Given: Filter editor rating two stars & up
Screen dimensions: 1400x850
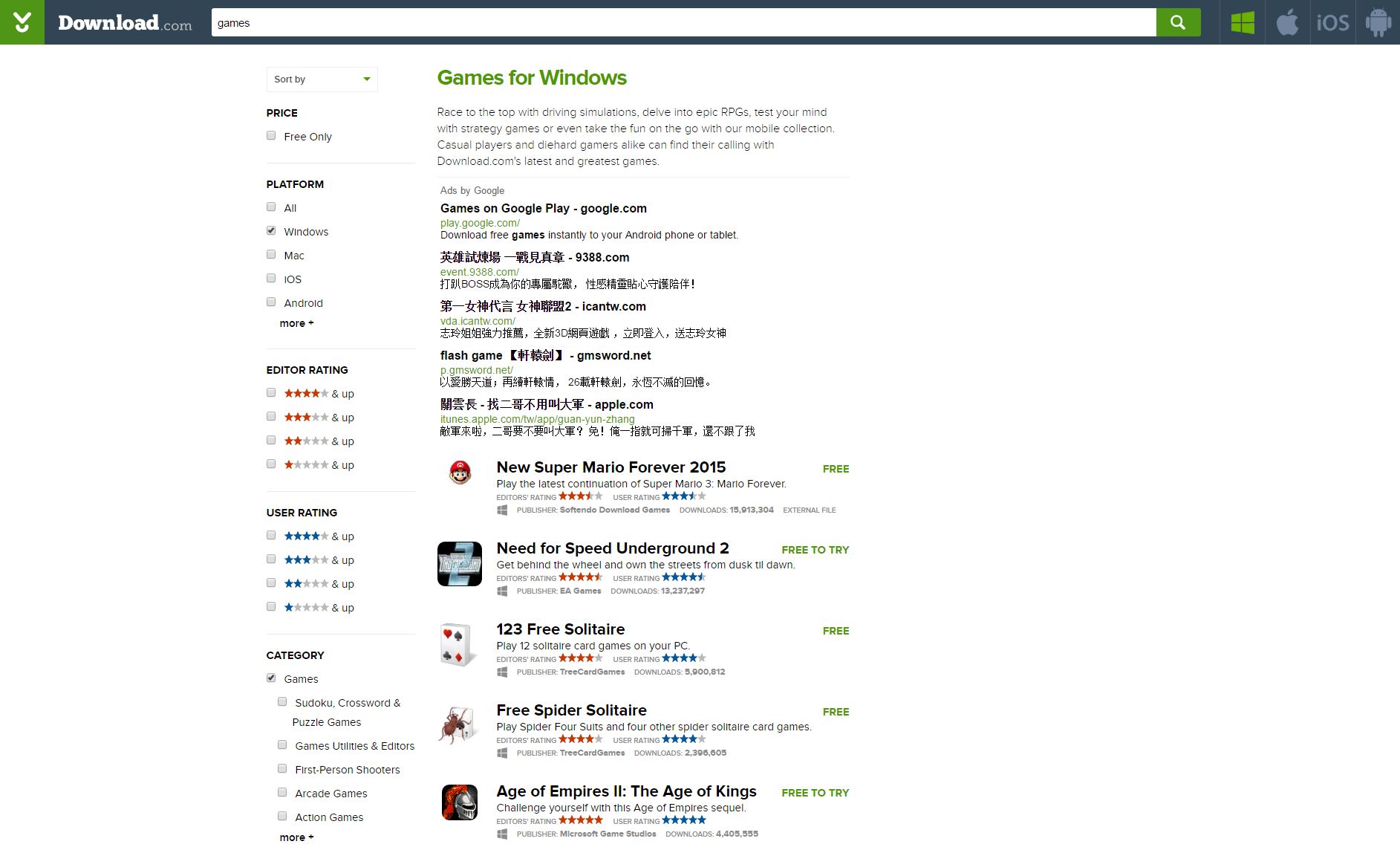Looking at the screenshot, I should click(x=271, y=441).
